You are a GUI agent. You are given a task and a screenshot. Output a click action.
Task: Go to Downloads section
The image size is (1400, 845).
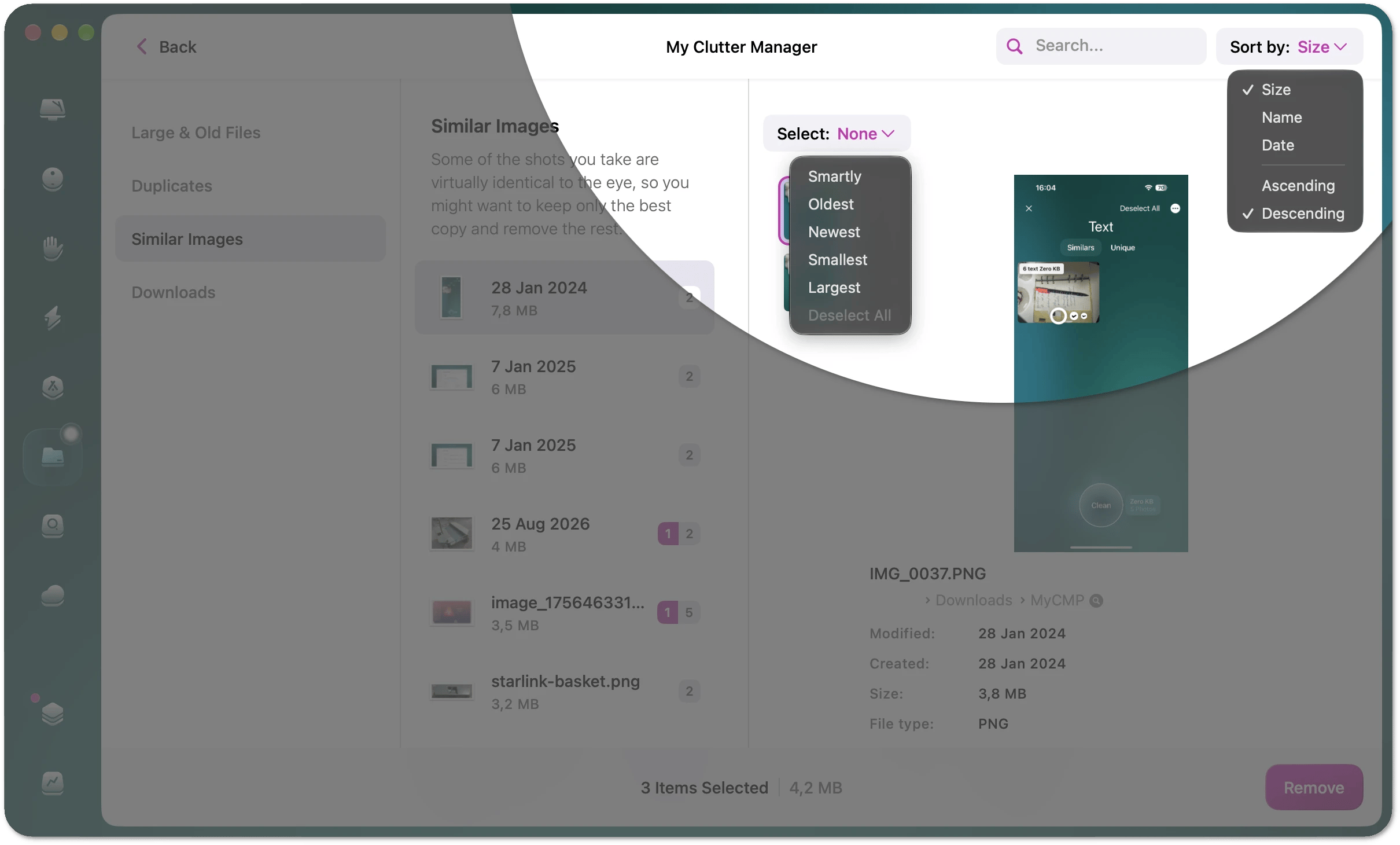[x=250, y=292]
